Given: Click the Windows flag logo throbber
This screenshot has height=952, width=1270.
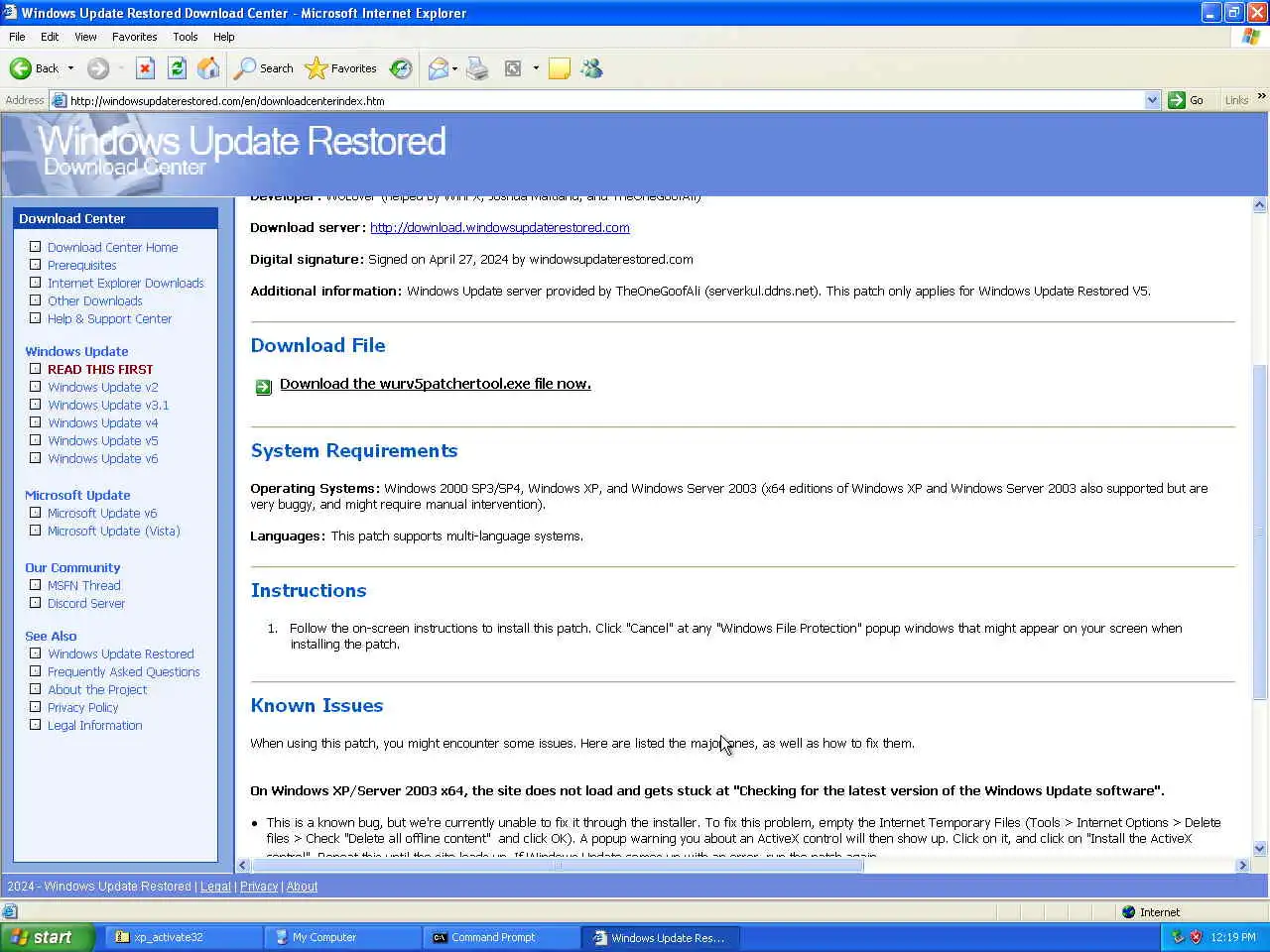Looking at the screenshot, I should (x=1251, y=37).
